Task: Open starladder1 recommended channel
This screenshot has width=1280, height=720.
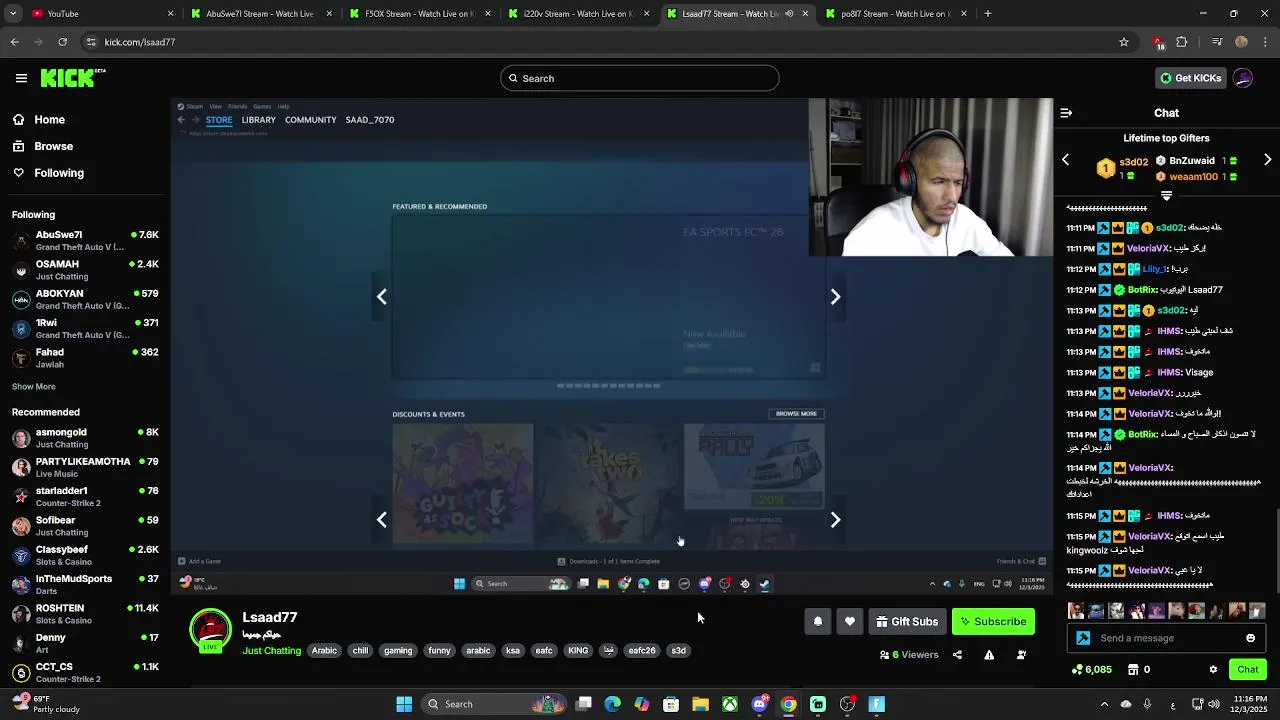Action: (x=85, y=496)
